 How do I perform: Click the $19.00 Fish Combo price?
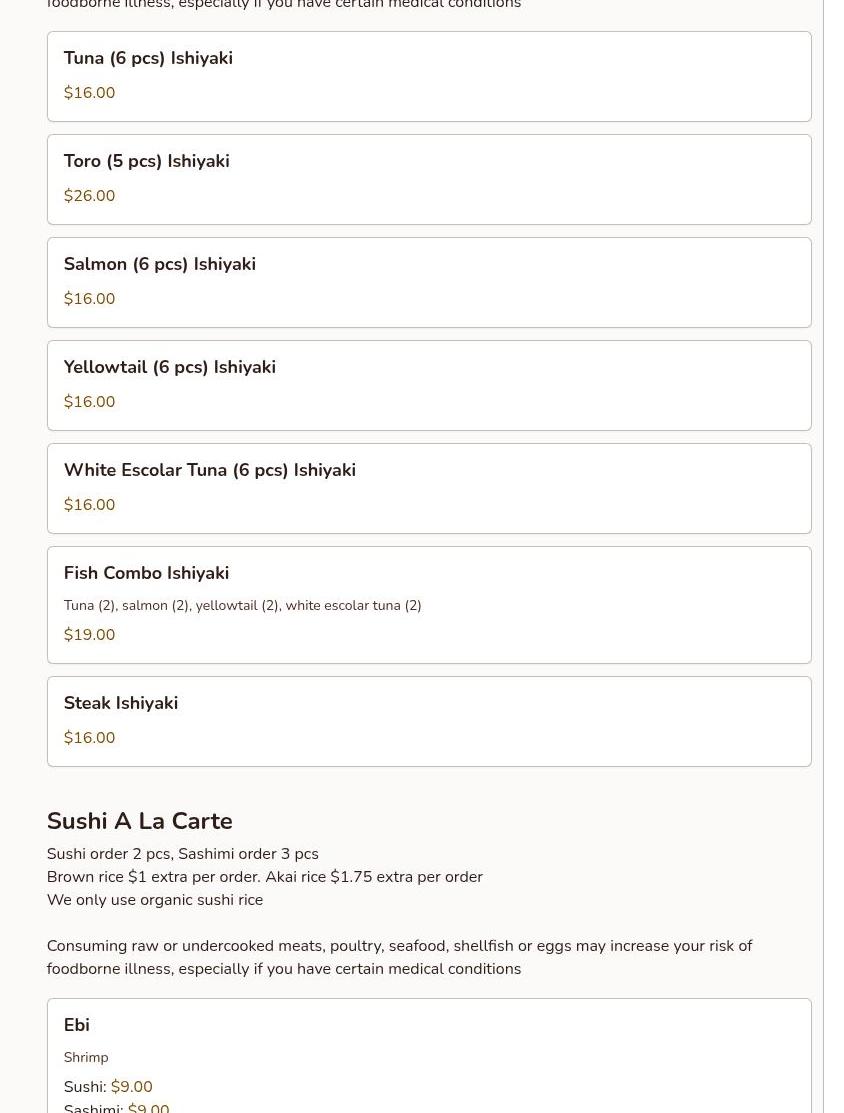pos(89,635)
